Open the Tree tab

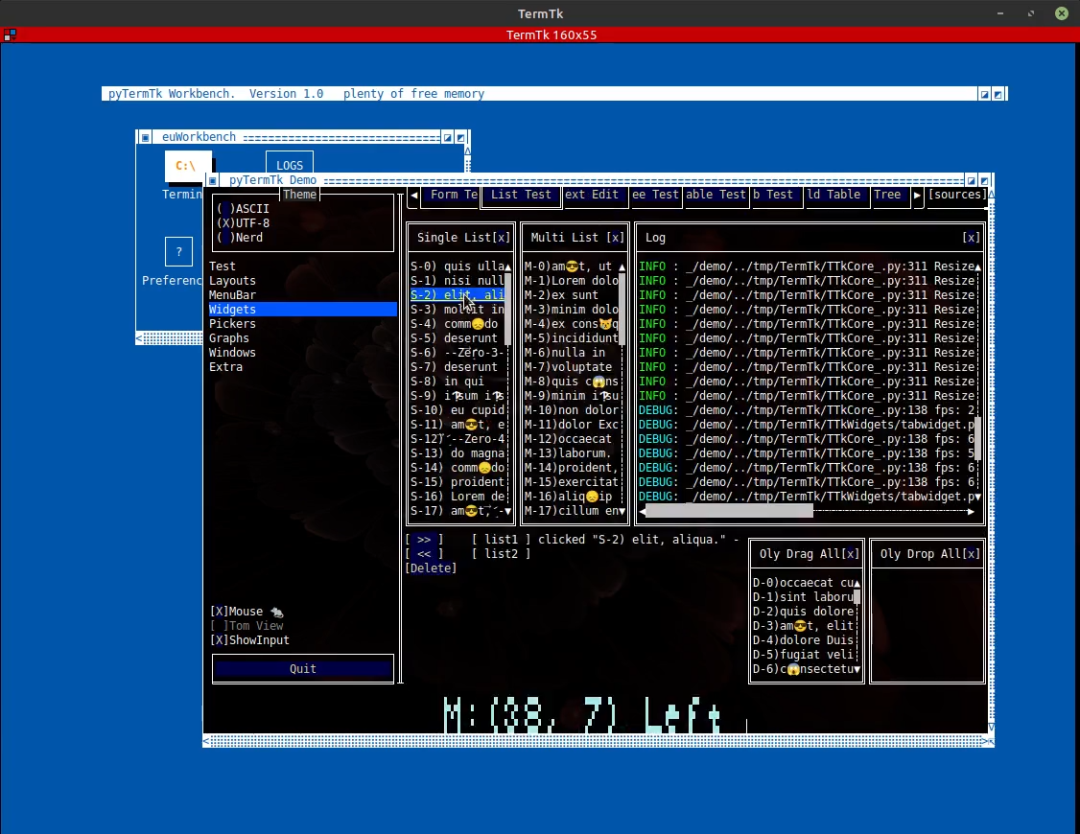[x=889, y=195]
